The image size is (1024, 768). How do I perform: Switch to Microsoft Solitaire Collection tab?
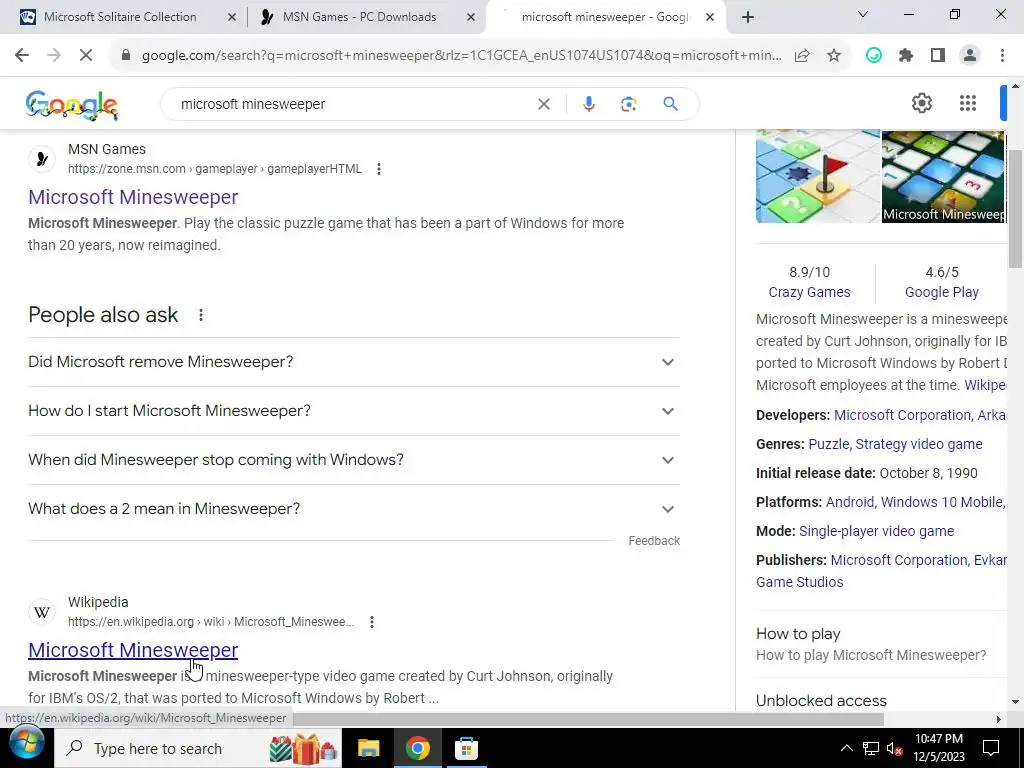(x=120, y=17)
